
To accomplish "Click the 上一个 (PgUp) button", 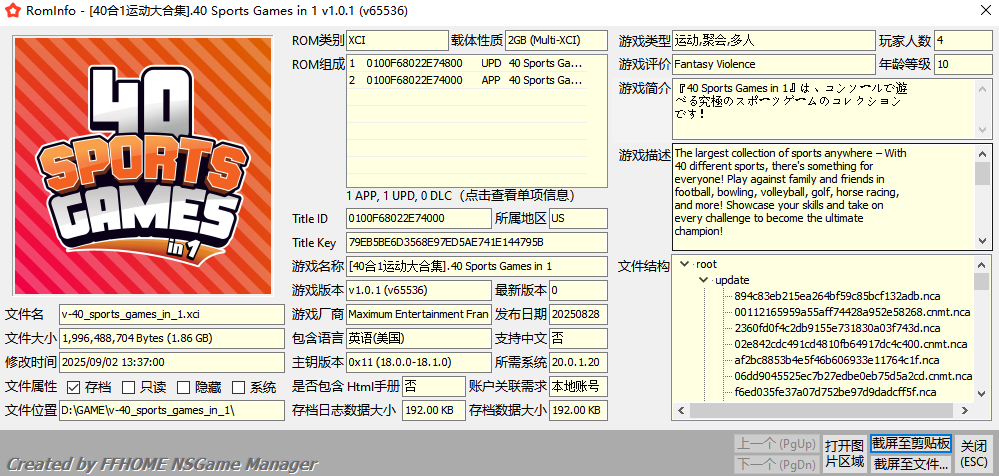I will click(775, 444).
